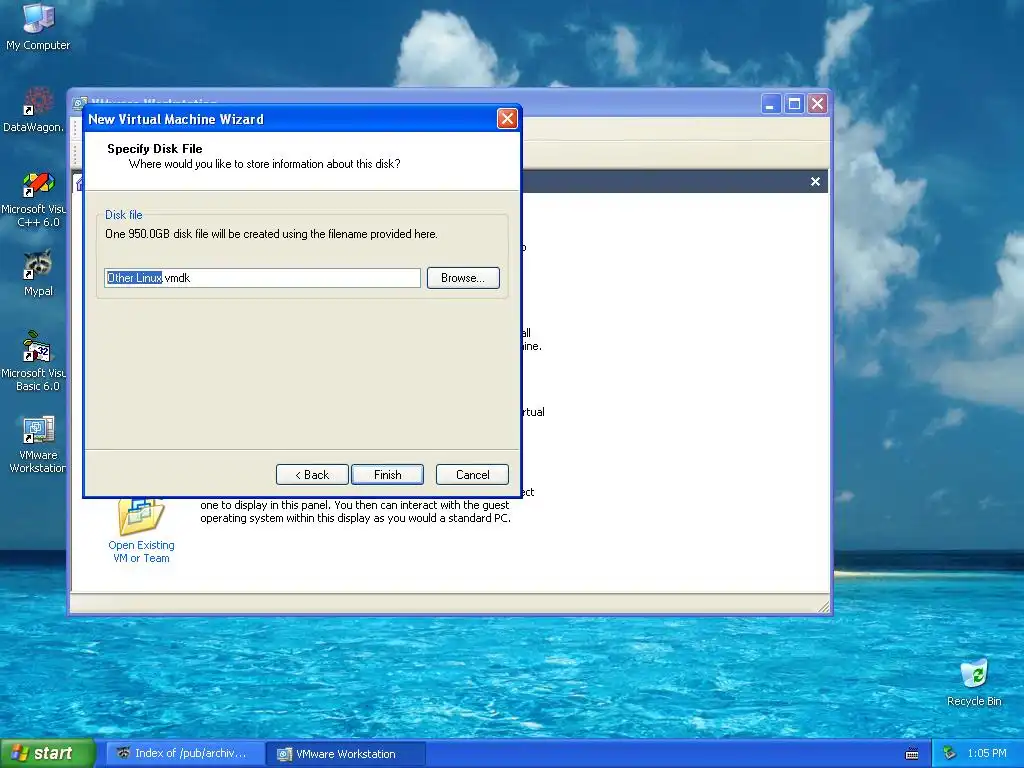Launch Microsoft Visual Basic 6.0 shortcut
The image size is (1024, 768).
[x=34, y=361]
